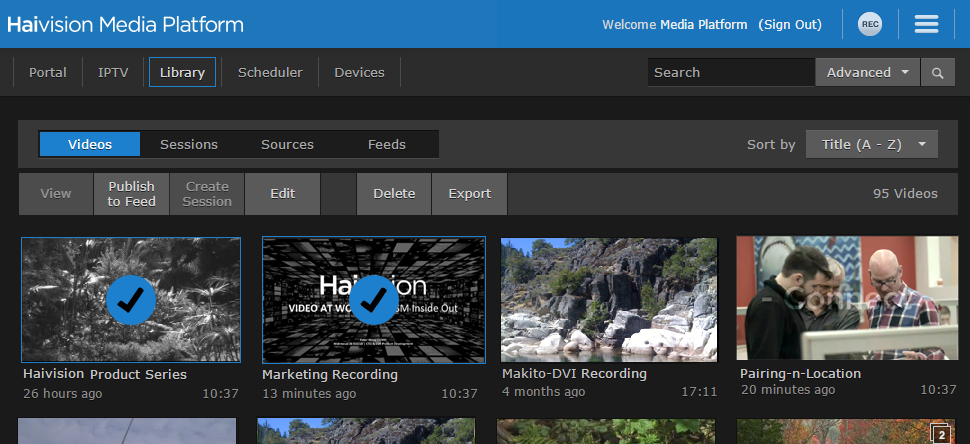Expand the Advanced search dropdown

coord(867,72)
